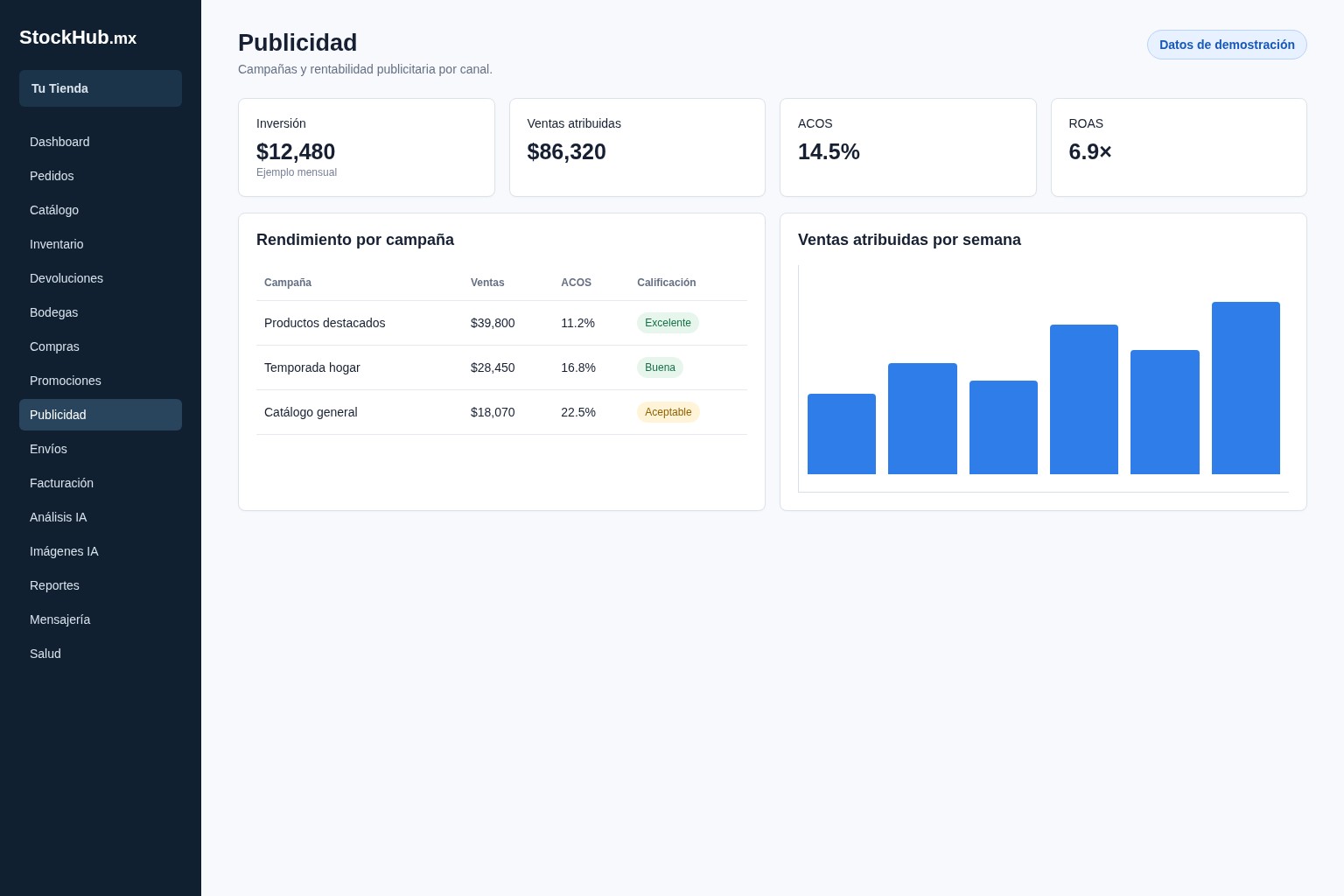Click the Rendimiento por campaña heading

355,240
